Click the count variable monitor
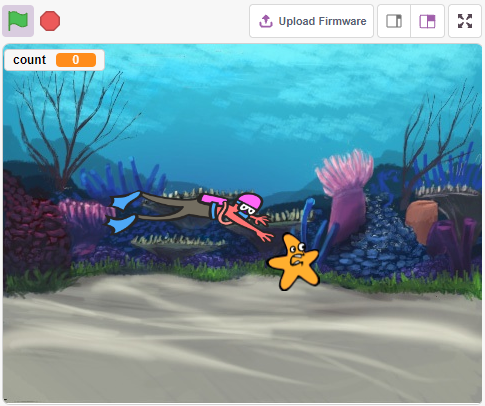This screenshot has height=406, width=485. tap(54, 60)
